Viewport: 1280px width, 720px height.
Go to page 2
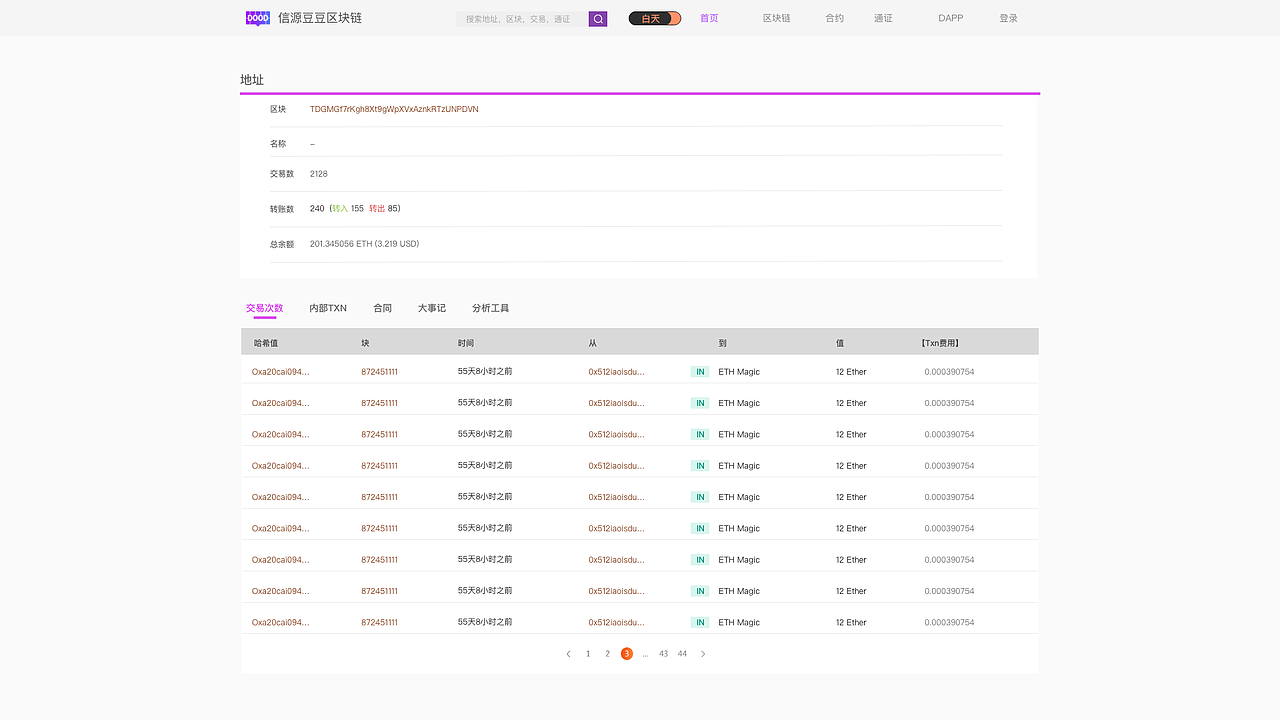coord(607,654)
